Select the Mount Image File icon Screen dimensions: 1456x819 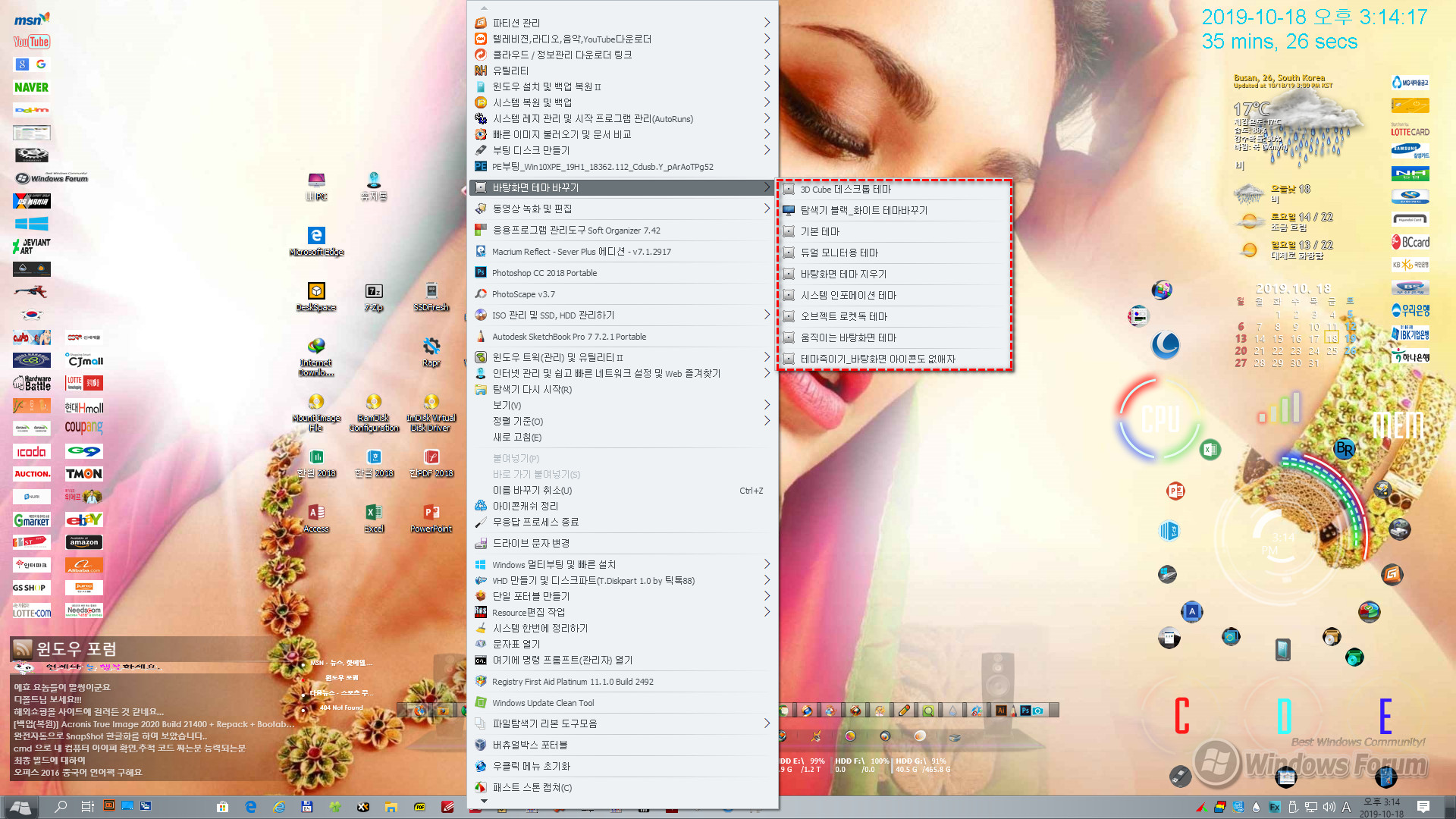click(x=316, y=412)
